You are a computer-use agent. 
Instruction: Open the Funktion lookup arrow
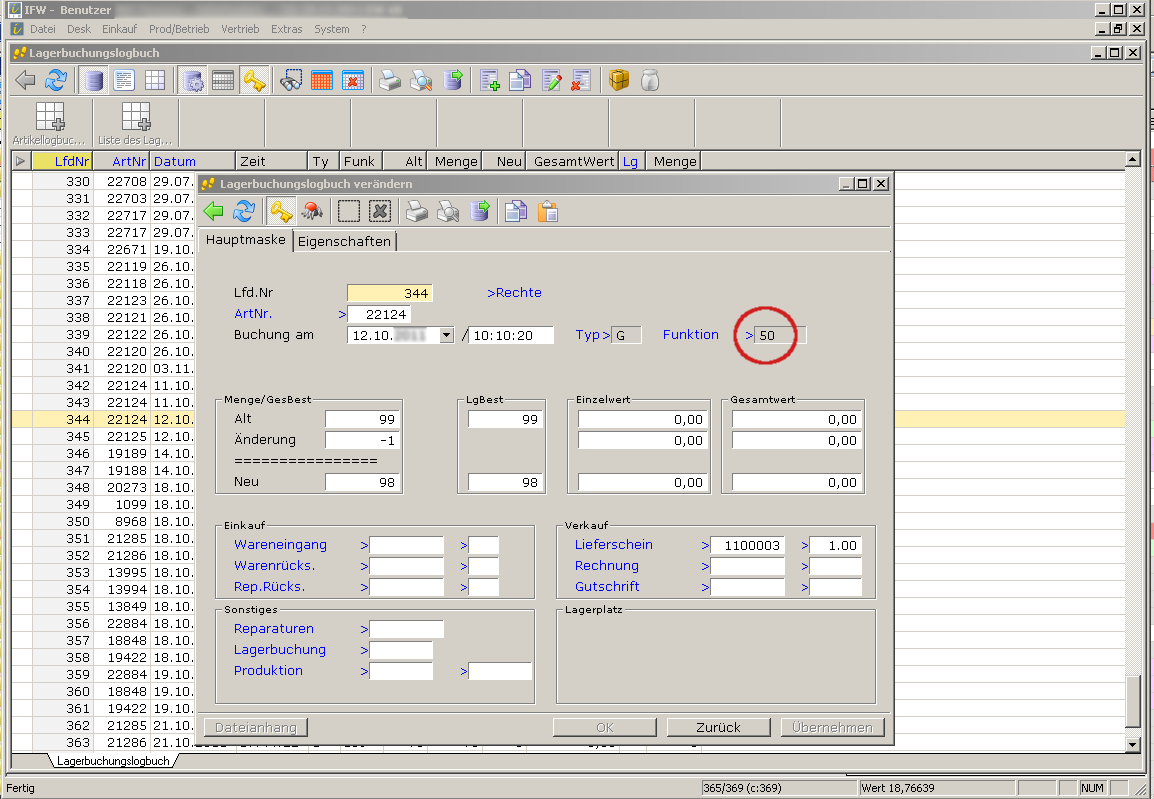[x=749, y=335]
